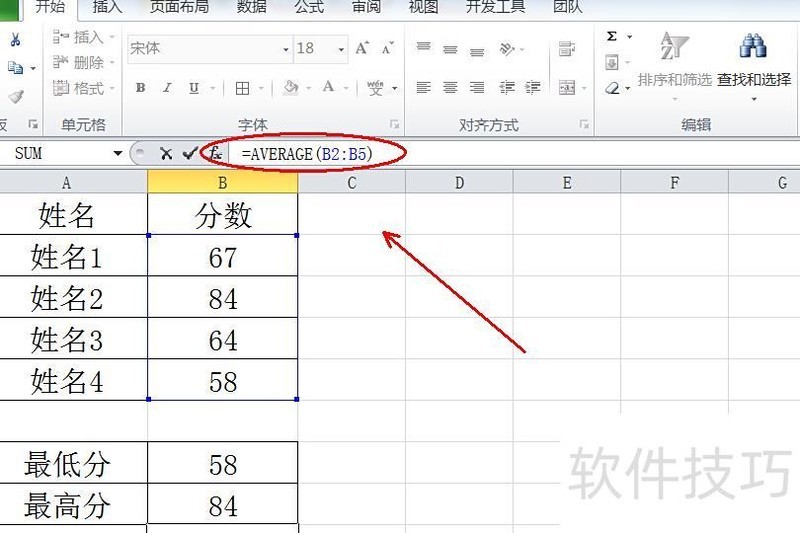Click the text Orientation icon
Screen dimensions: 800x533
point(507,49)
